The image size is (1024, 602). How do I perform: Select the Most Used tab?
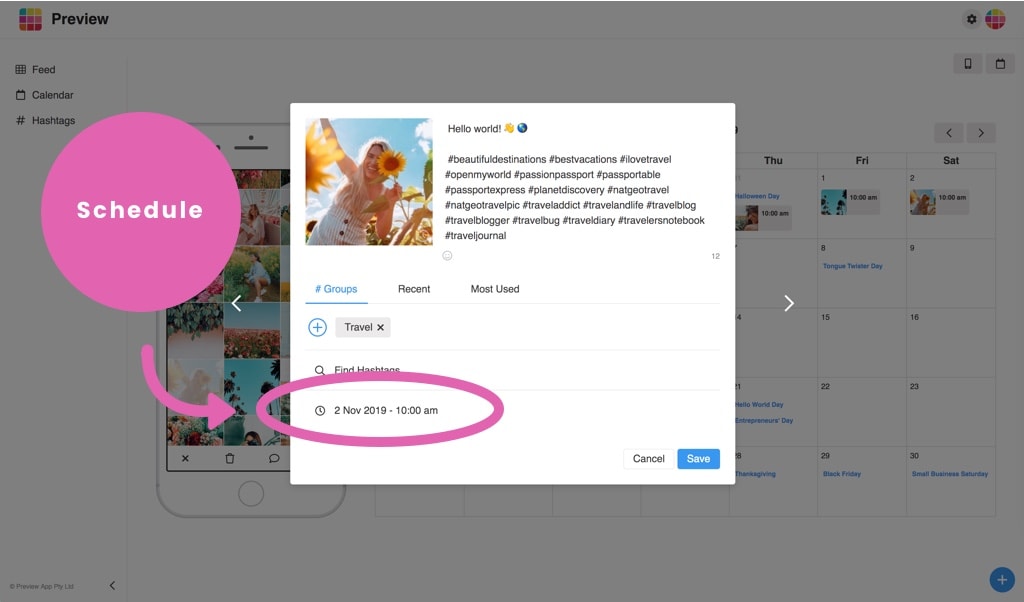click(x=495, y=289)
